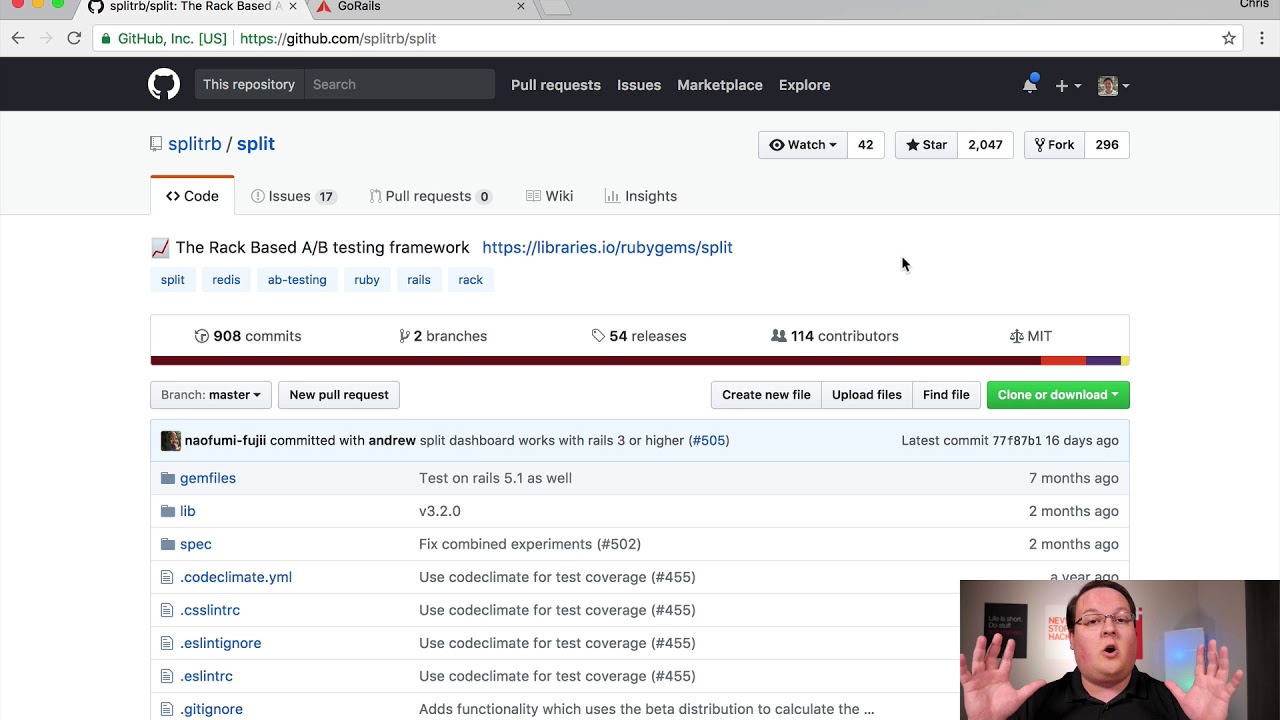Open the Pull requests repository tab

[430, 196]
